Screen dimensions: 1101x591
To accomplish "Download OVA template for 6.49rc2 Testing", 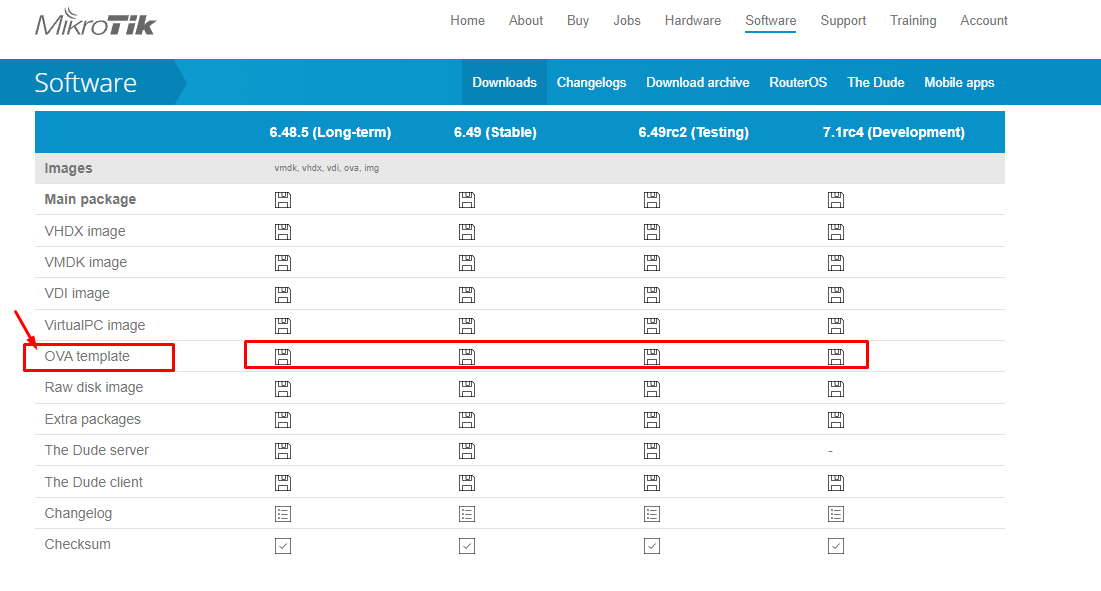I will tap(652, 357).
